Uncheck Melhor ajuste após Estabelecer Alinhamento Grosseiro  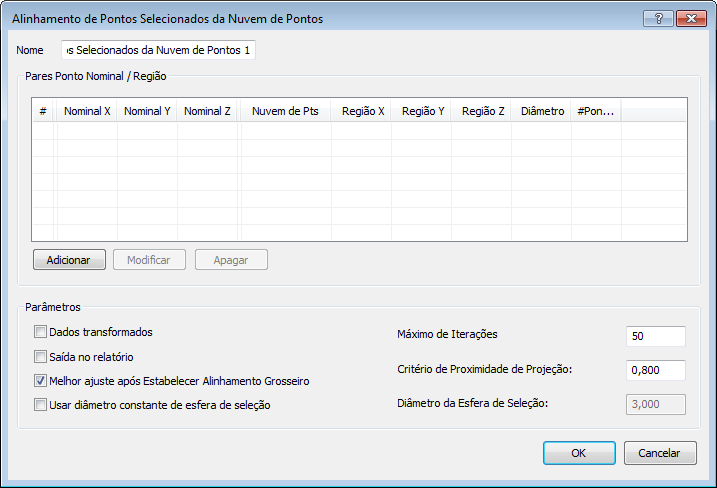click(x=41, y=381)
